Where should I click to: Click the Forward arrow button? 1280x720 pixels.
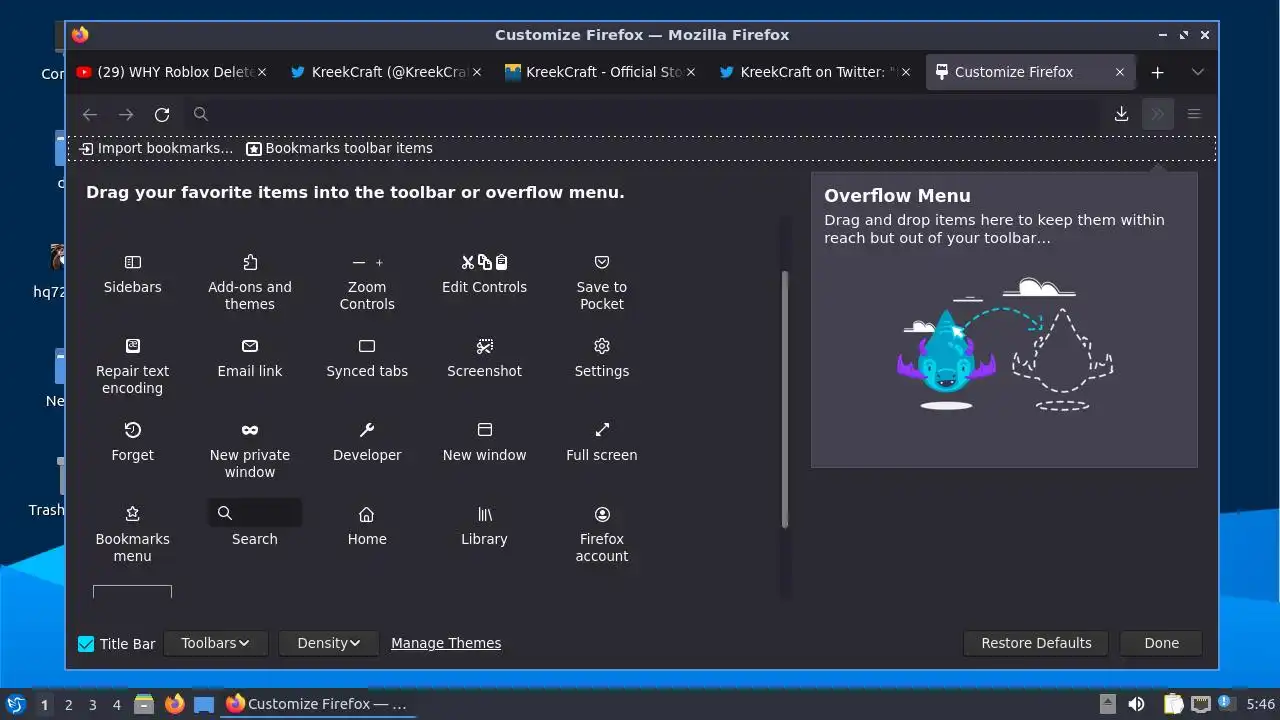126,114
